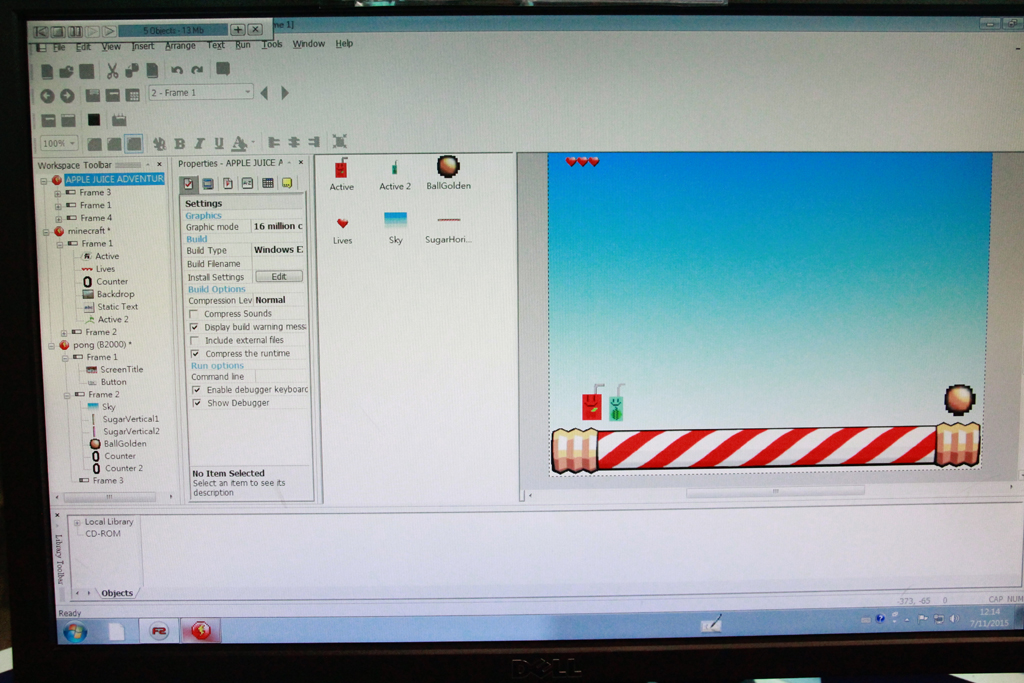The height and width of the screenshot is (683, 1024).
Task: Click the New file toolbar icon
Action: pos(47,71)
